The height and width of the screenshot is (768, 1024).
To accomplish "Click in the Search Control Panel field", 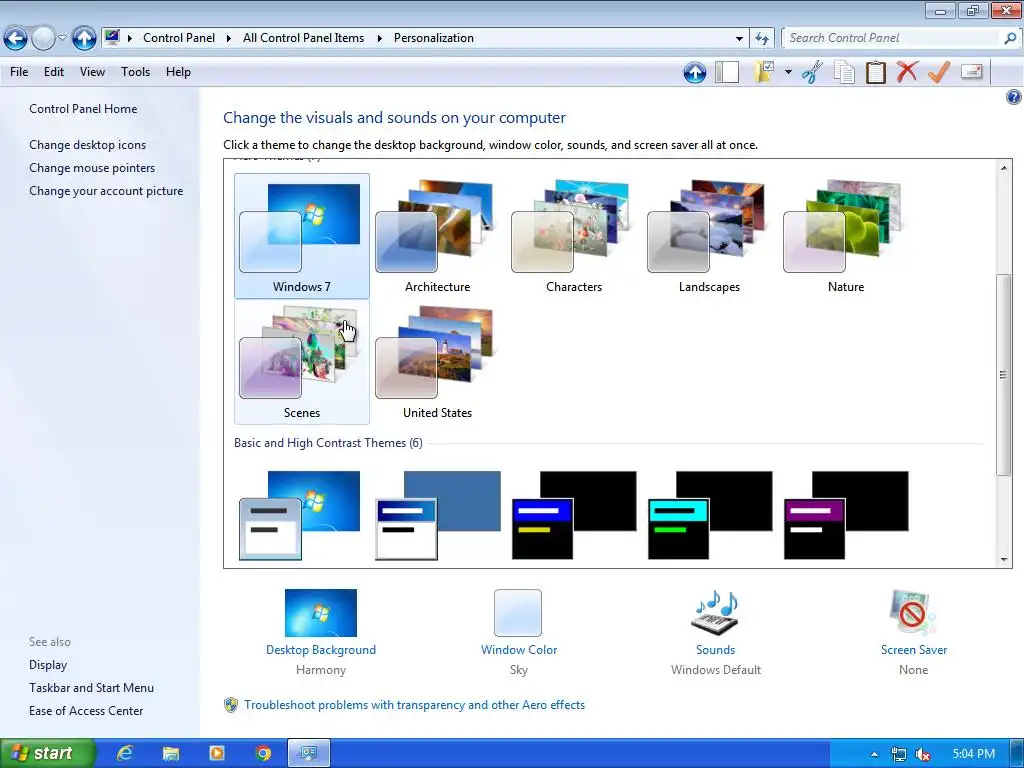I will coord(892,39).
